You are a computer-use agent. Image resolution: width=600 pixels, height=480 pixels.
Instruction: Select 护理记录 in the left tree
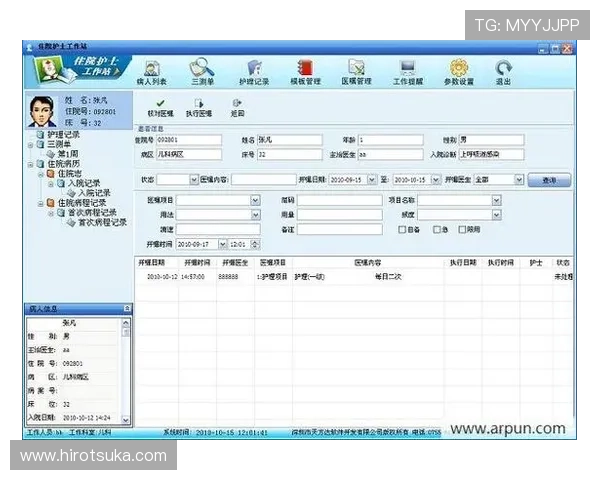point(63,134)
